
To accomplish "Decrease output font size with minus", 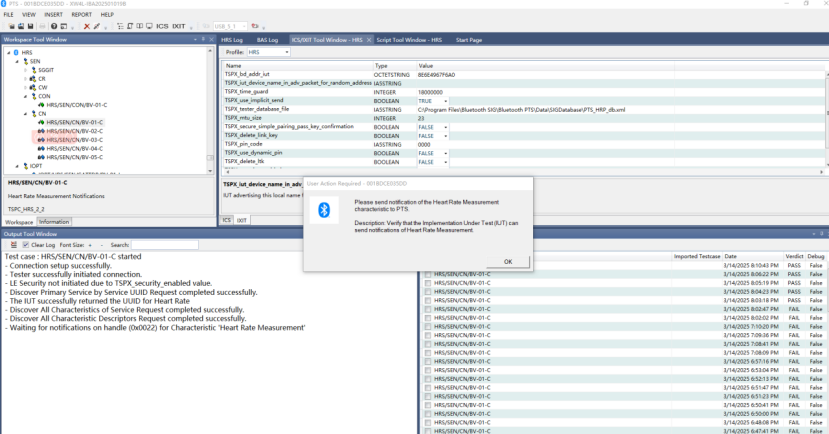I will click(x=102, y=245).
